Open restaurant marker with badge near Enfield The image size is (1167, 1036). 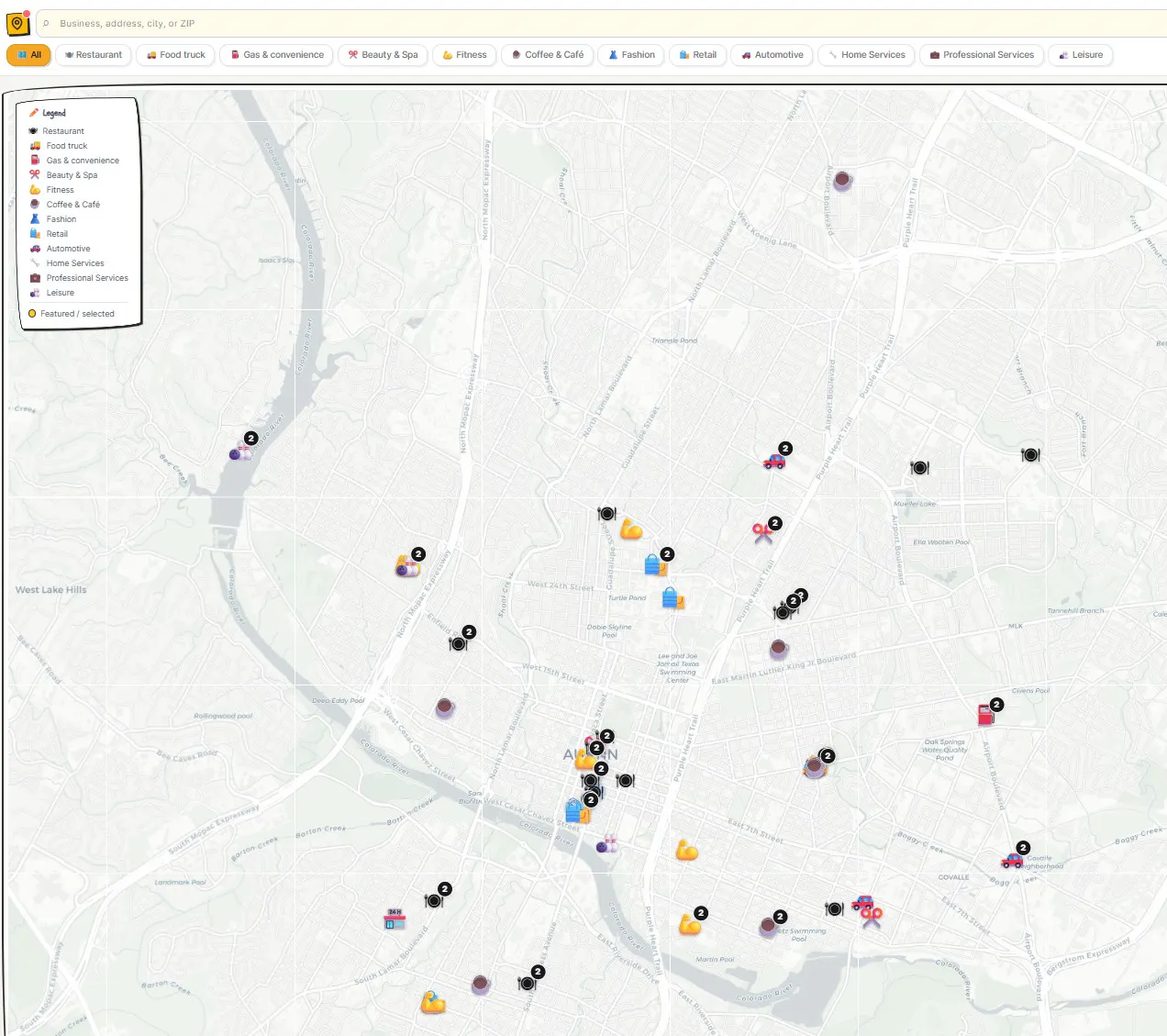[458, 643]
